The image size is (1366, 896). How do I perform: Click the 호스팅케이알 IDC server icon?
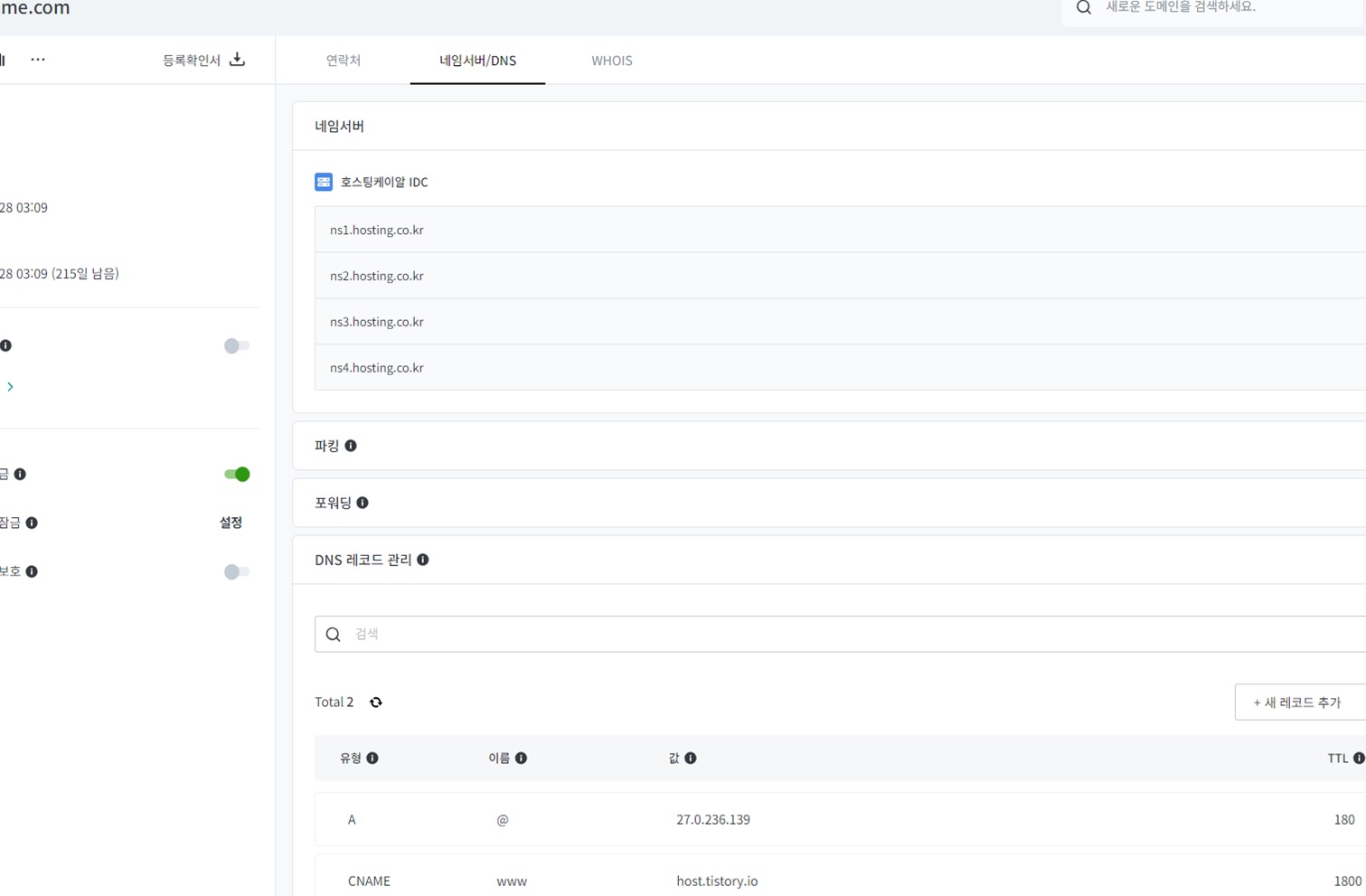click(x=324, y=182)
